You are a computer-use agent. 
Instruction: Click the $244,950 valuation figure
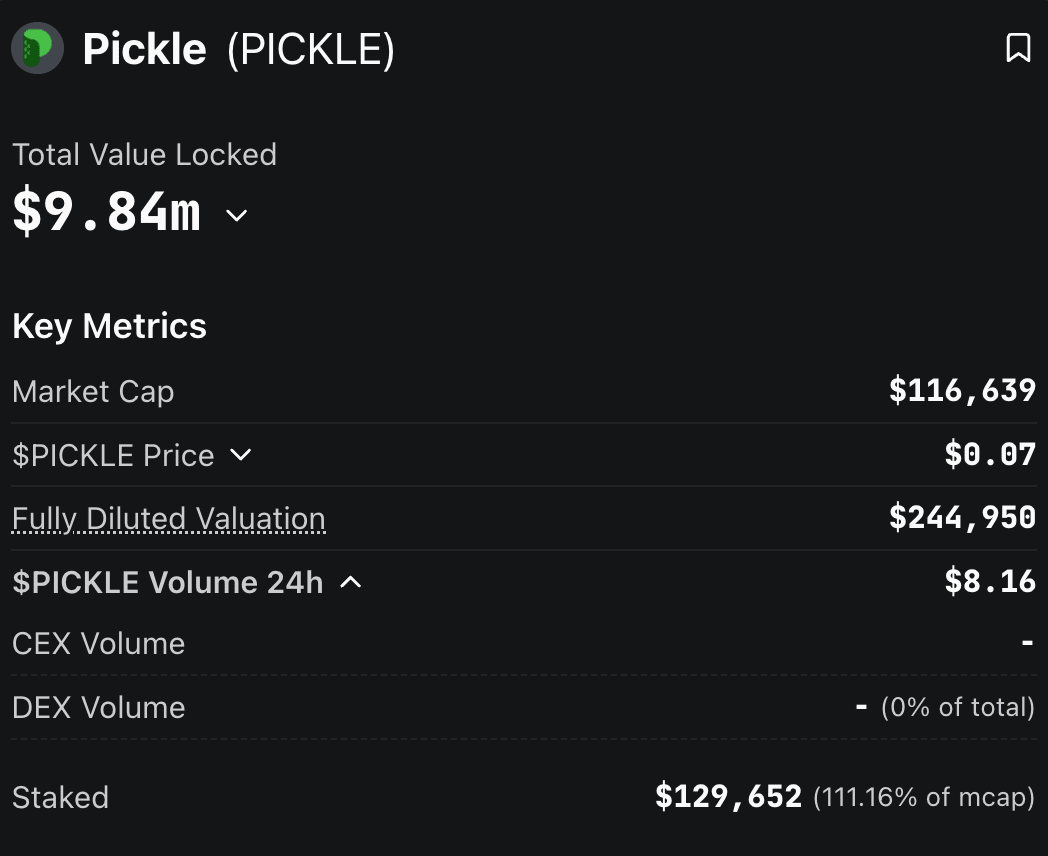coord(962,517)
